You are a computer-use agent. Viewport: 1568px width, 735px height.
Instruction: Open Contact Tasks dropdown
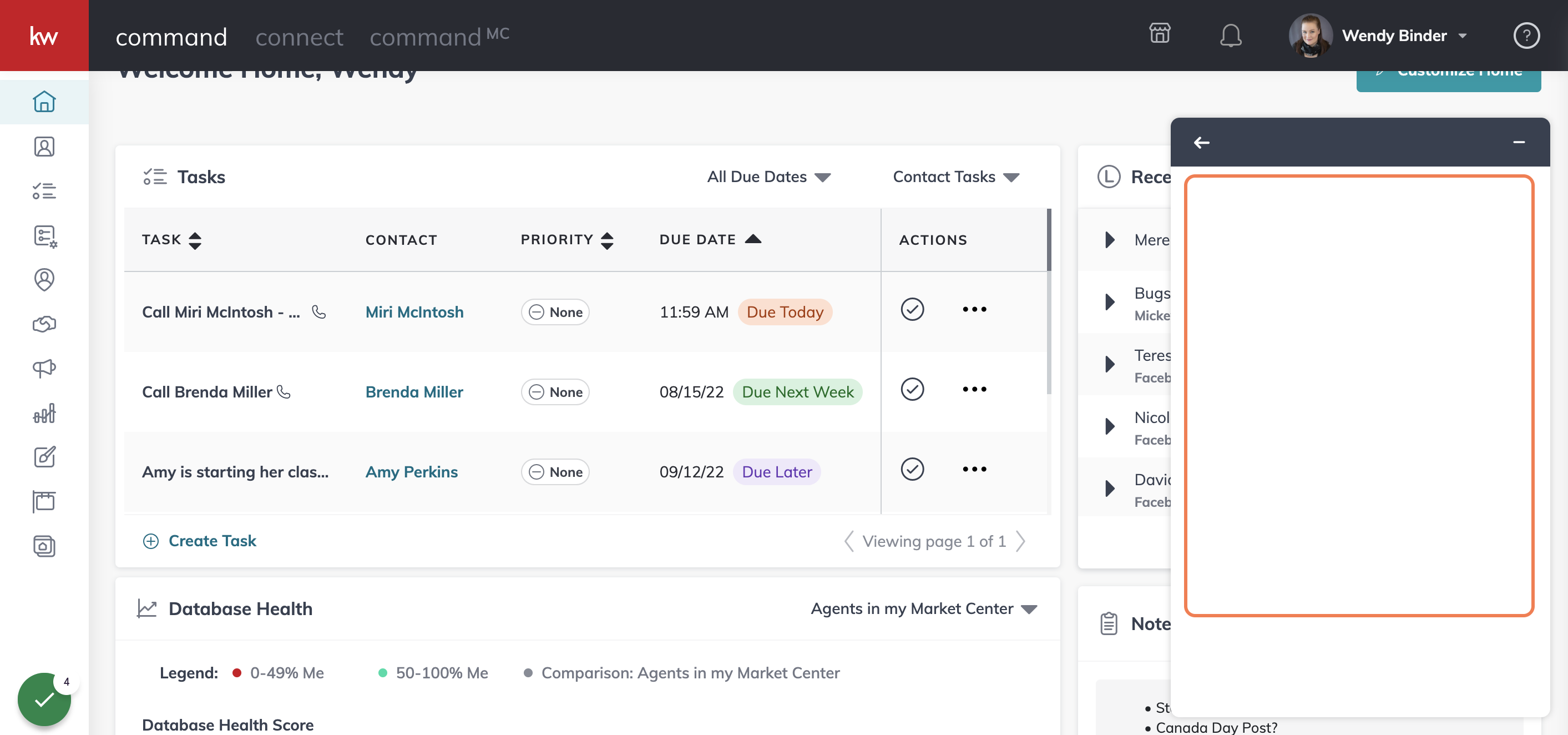955,177
